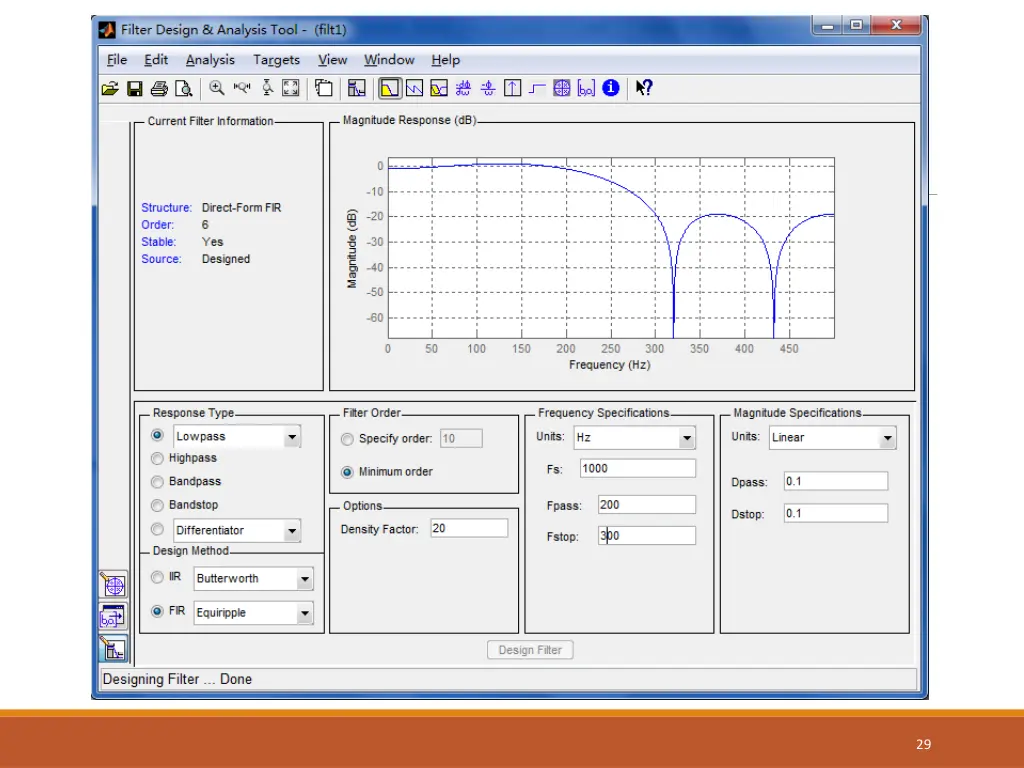Click the Fstop frequency field
Image resolution: width=1024 pixels, height=768 pixels.
(647, 536)
